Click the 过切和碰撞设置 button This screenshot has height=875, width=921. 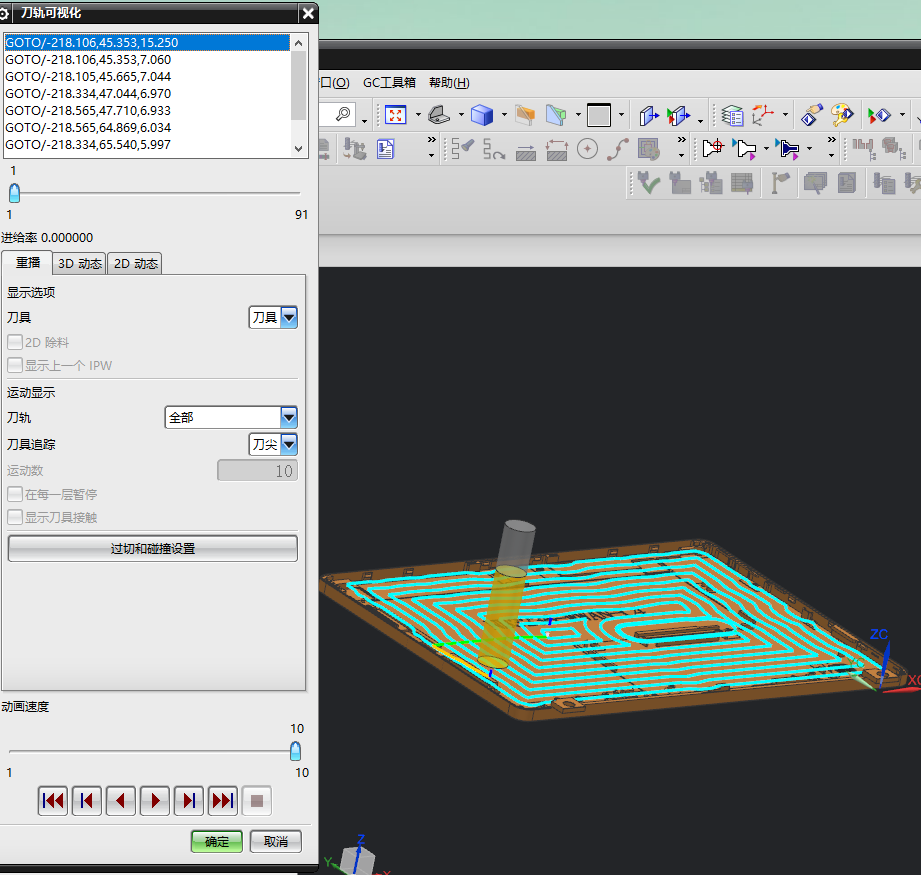click(x=153, y=549)
